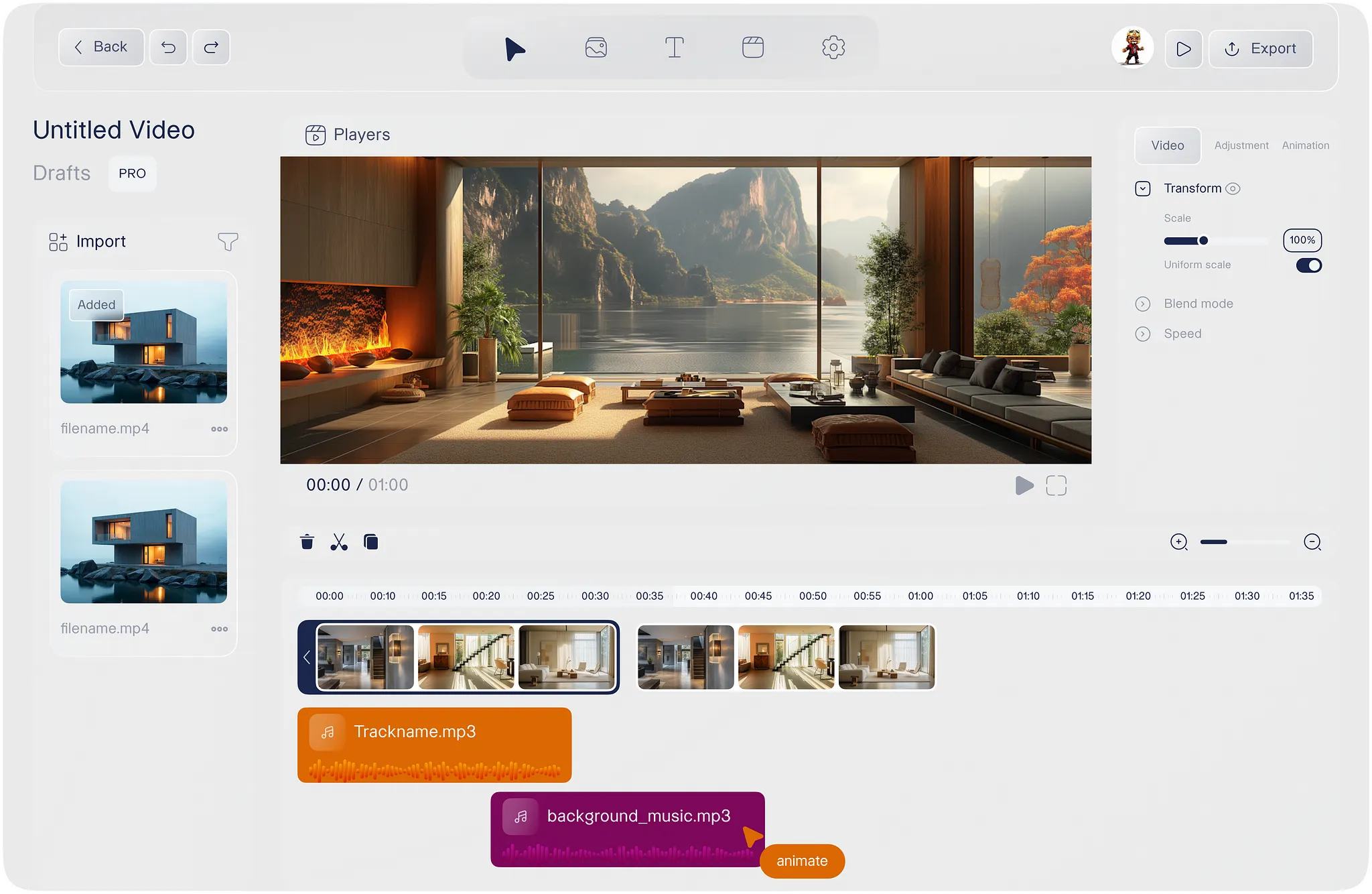
Task: Select the Trackname.mp3 audio clip on the timeline
Action: click(435, 745)
